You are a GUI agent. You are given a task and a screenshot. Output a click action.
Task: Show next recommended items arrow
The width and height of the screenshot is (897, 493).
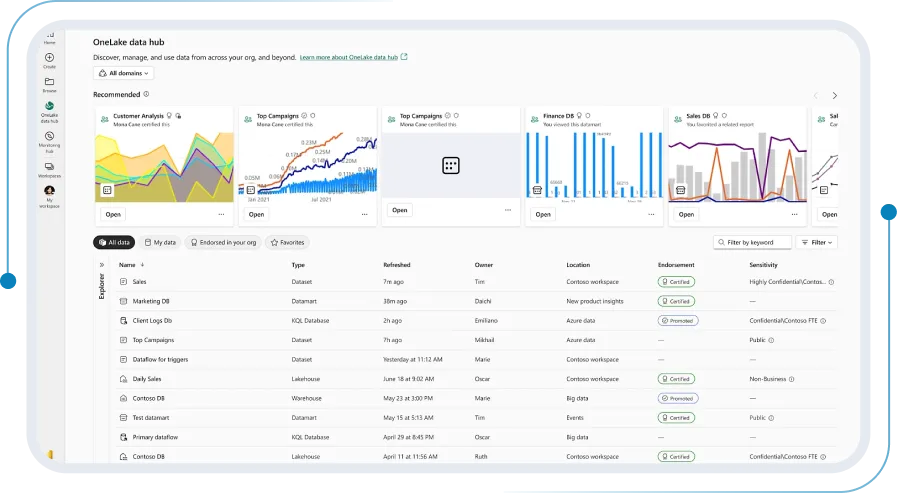835,96
